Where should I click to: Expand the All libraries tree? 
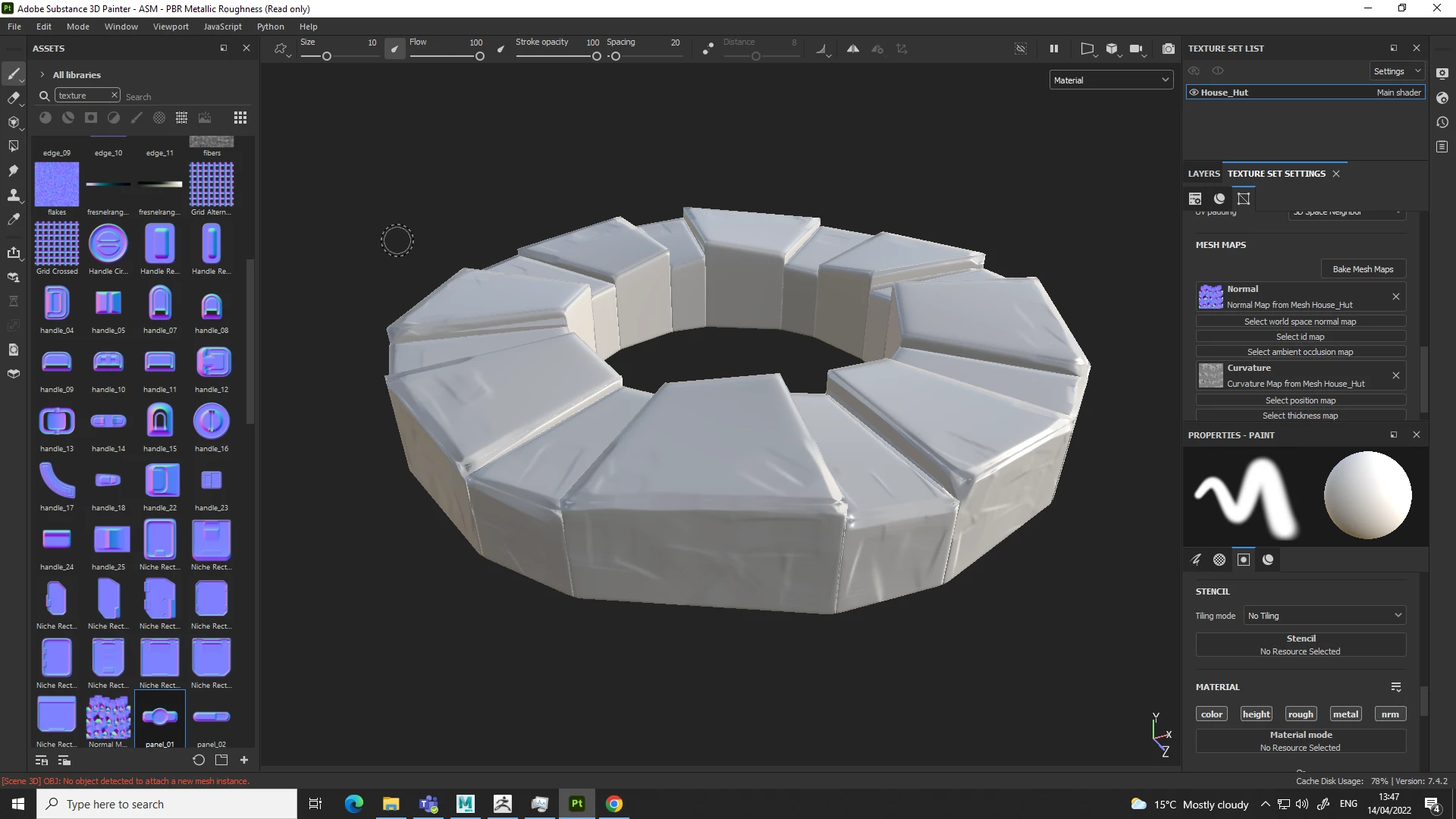42,75
